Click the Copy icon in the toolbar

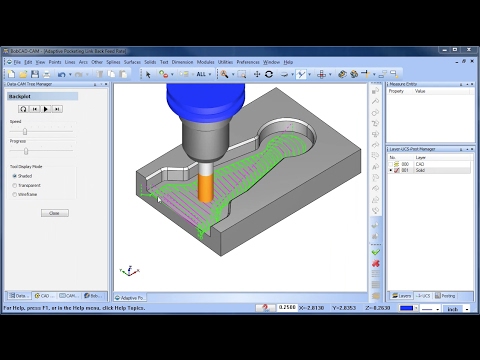pos(111,74)
